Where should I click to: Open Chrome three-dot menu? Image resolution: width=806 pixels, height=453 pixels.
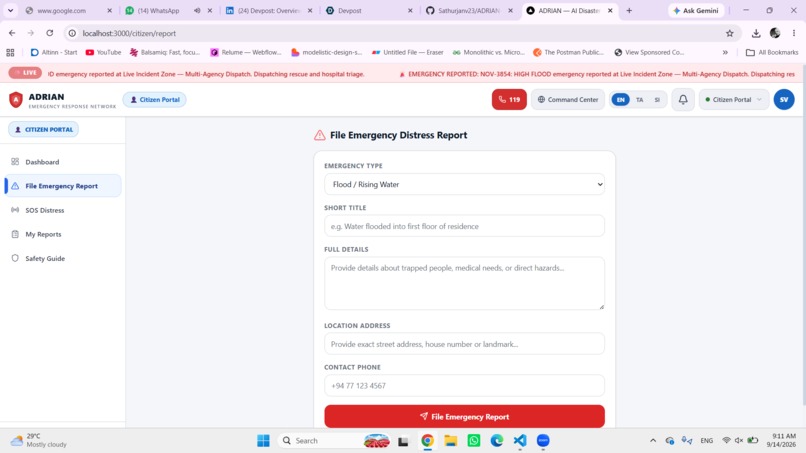(794, 33)
